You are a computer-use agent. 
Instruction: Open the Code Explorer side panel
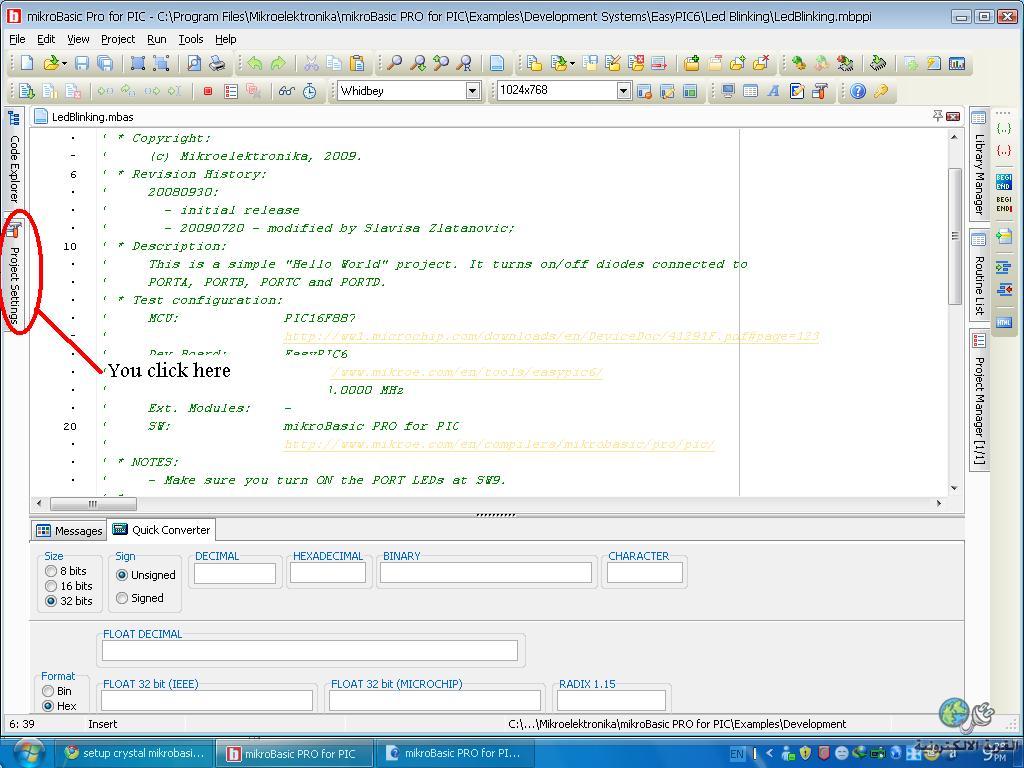[x=14, y=157]
